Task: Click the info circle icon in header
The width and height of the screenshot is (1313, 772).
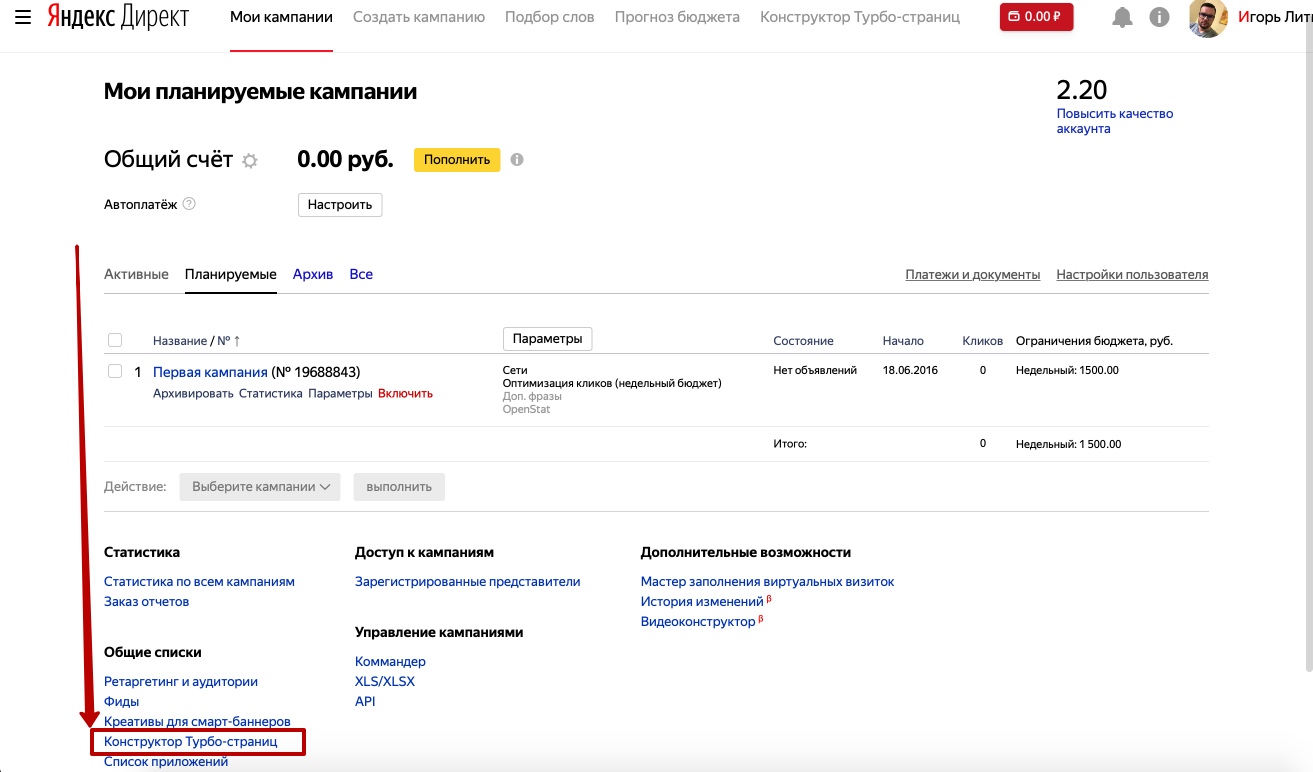Action: [1159, 17]
